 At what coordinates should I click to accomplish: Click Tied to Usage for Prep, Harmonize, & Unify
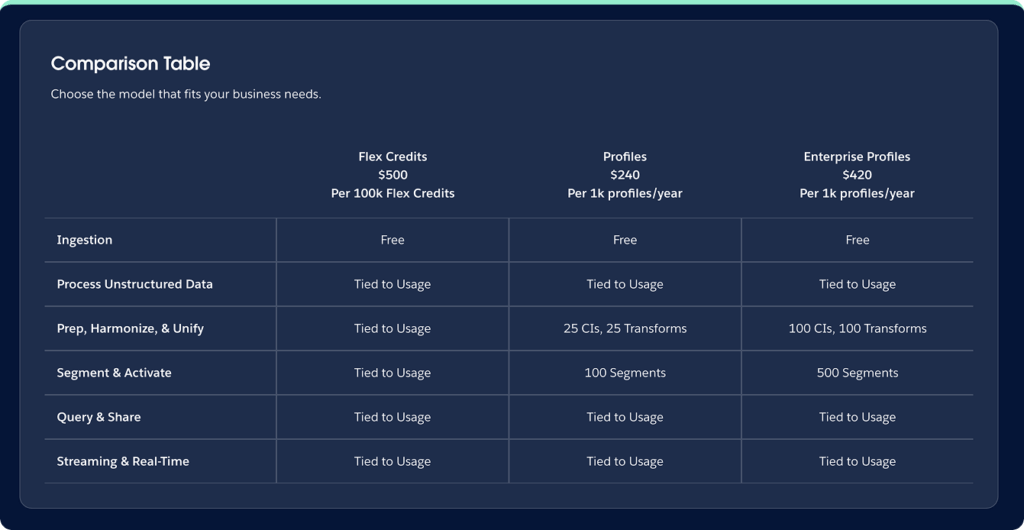tap(392, 328)
